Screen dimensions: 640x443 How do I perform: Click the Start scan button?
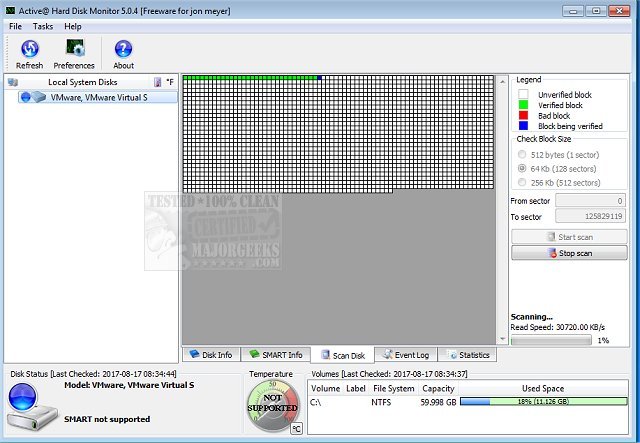click(x=569, y=237)
